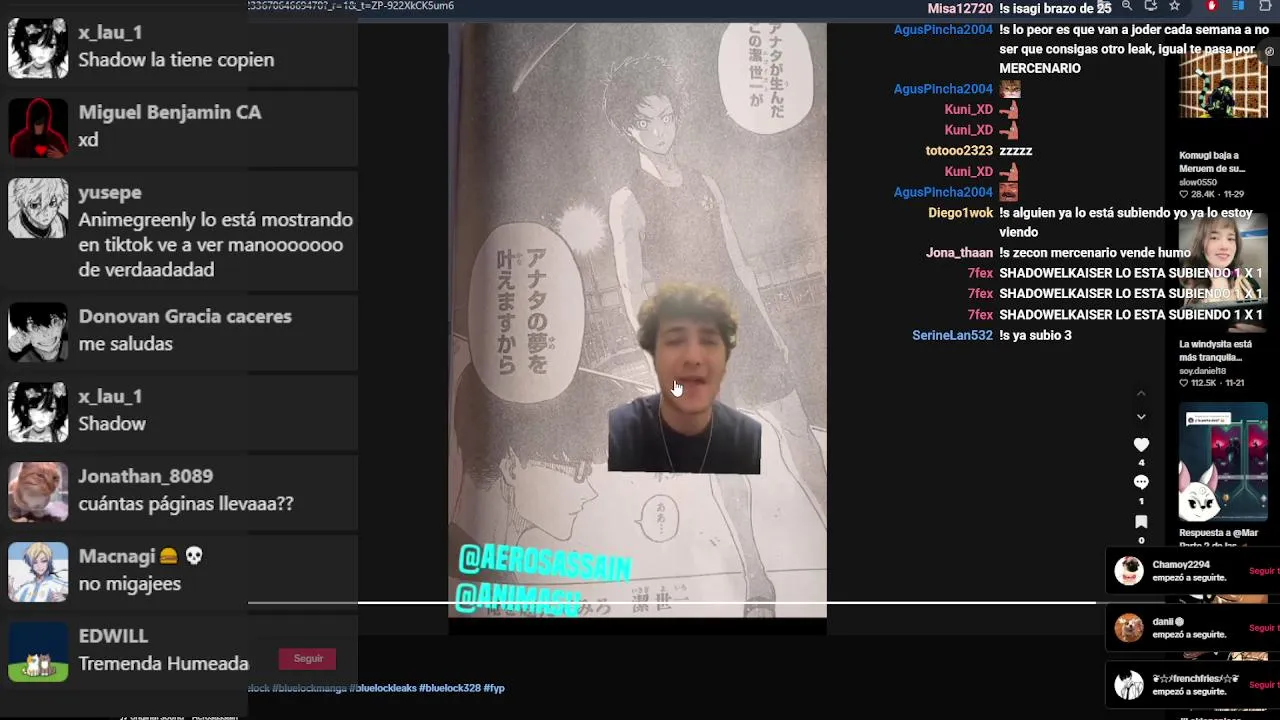
Task: Open the red browser extension icon
Action: point(1212,6)
